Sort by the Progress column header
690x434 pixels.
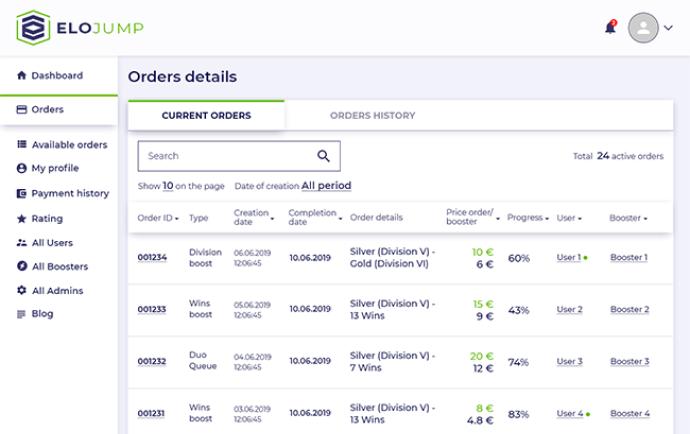click(526, 218)
